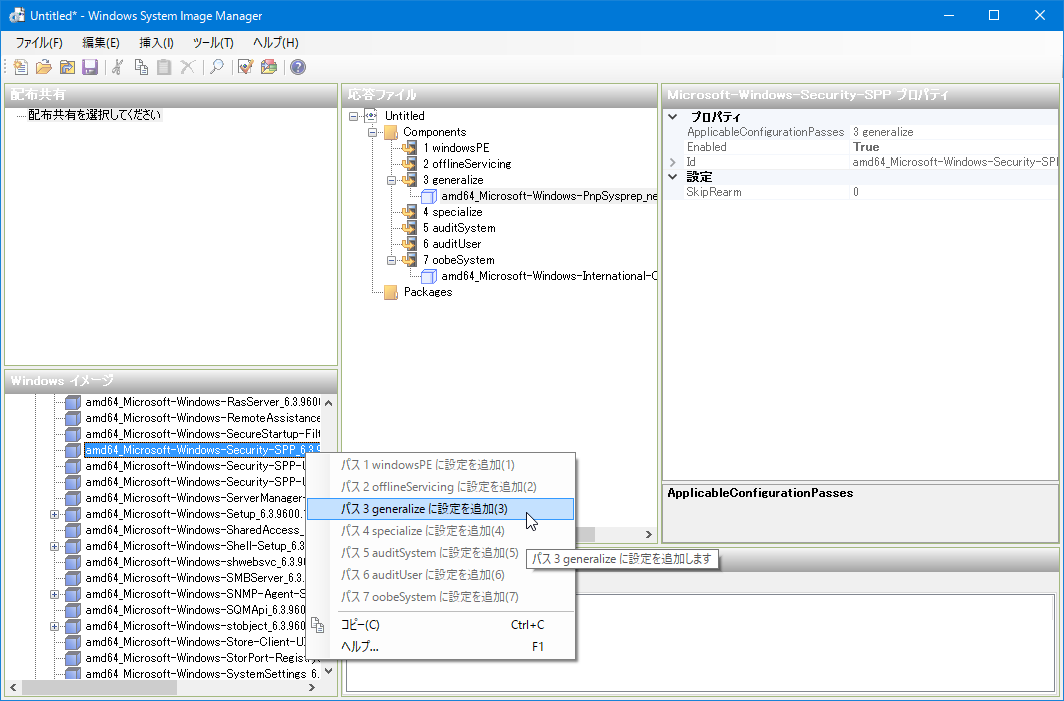Viewport: 1064px width, 701px height.
Task: Click the Untitled answer file document icon
Action: 371,116
